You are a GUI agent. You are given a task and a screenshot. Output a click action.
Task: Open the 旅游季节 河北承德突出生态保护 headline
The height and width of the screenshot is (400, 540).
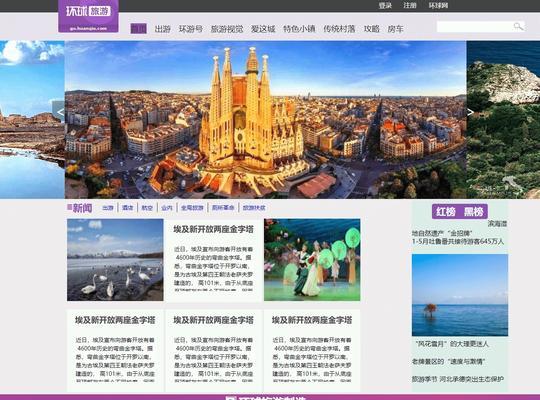(x=458, y=379)
